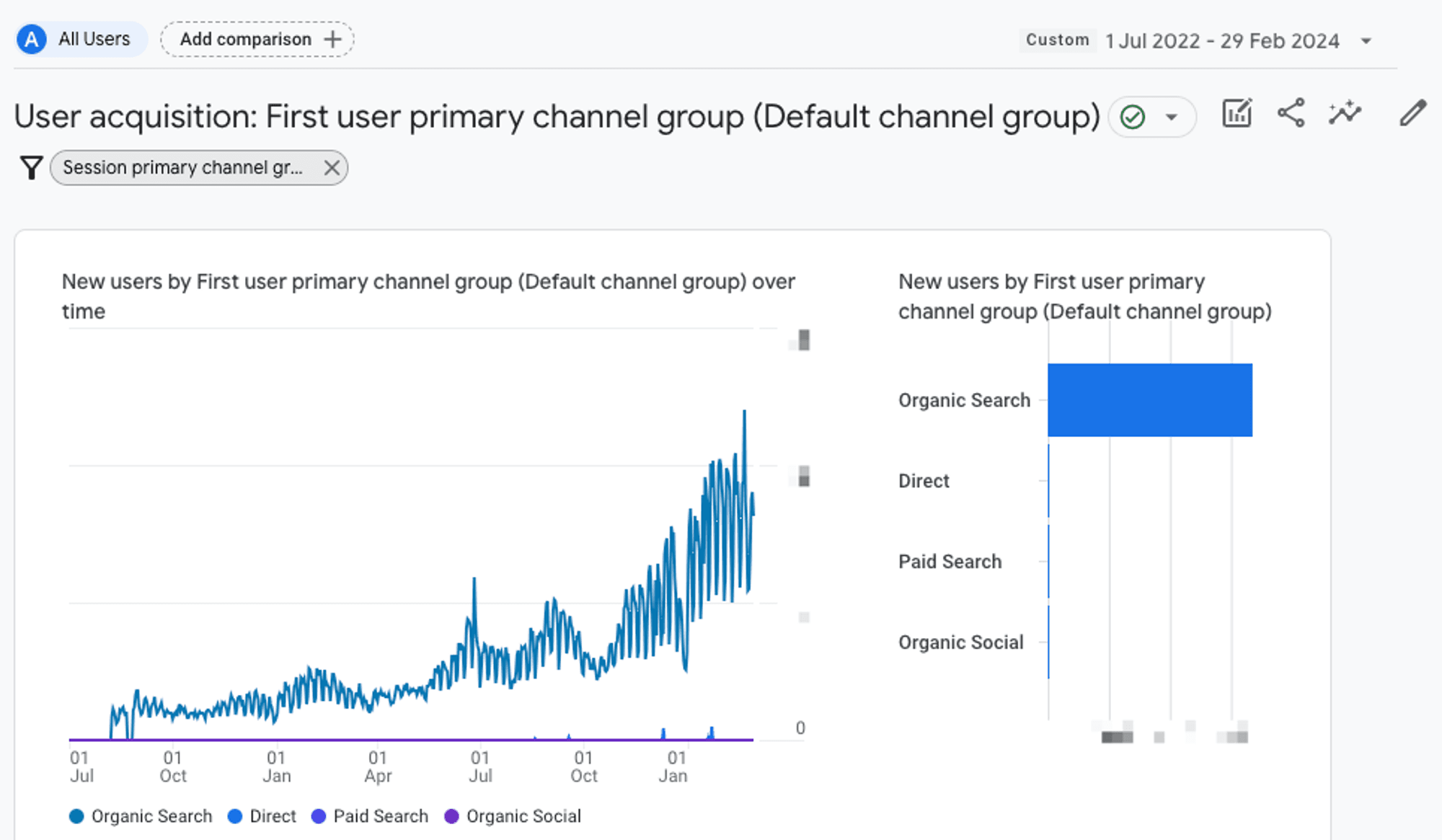Click the green checkmark status icon

(1133, 117)
